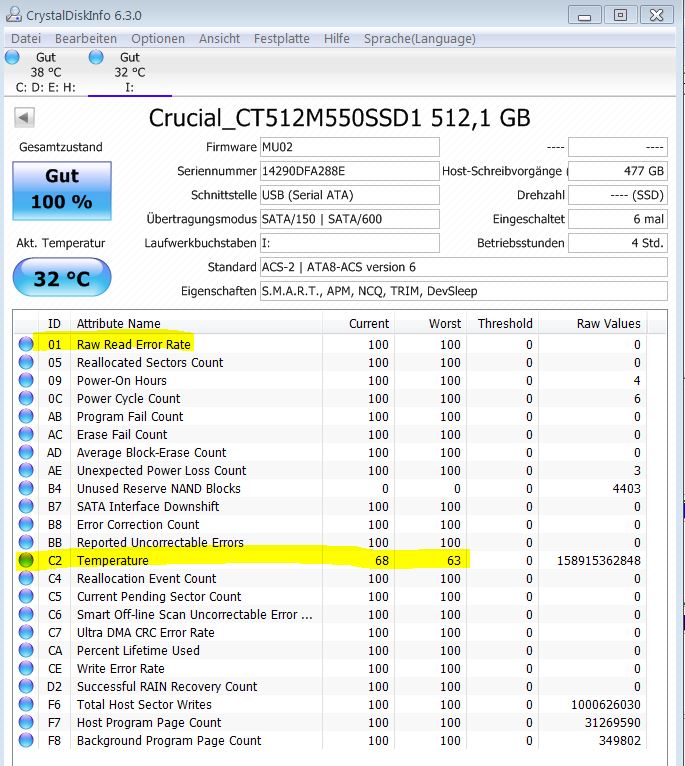Open the Sprache(Language) menu
This screenshot has height=766, width=685.
(420, 39)
